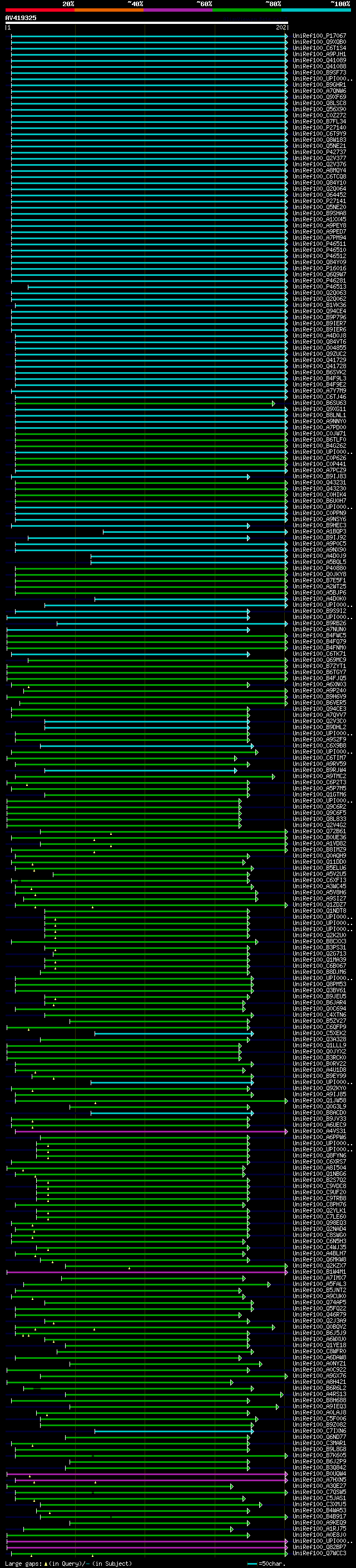
Task: Select hit label UniRef100_A8MQY4
Action: [x=319, y=170]
